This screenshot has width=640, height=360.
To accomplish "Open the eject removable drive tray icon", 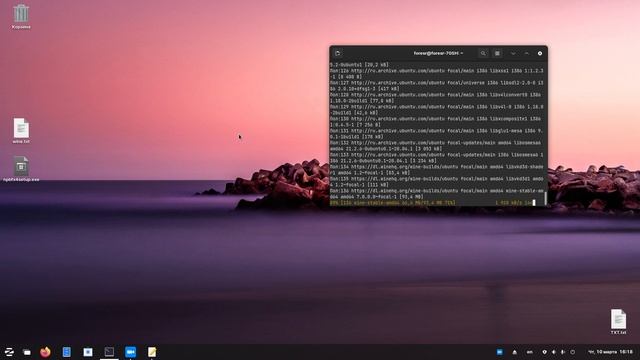I will pyautogui.click(x=515, y=352).
